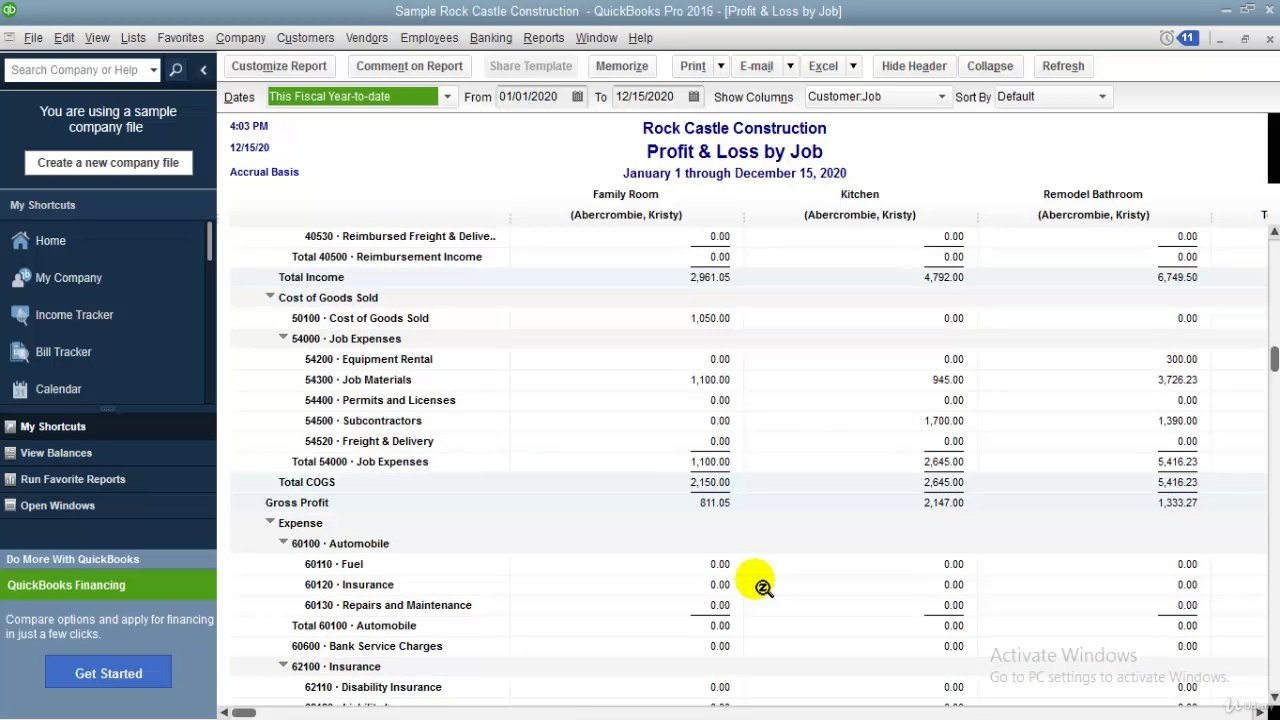The height and width of the screenshot is (720, 1280).
Task: Select My Shortcuts panel icon
Action: coord(11,427)
